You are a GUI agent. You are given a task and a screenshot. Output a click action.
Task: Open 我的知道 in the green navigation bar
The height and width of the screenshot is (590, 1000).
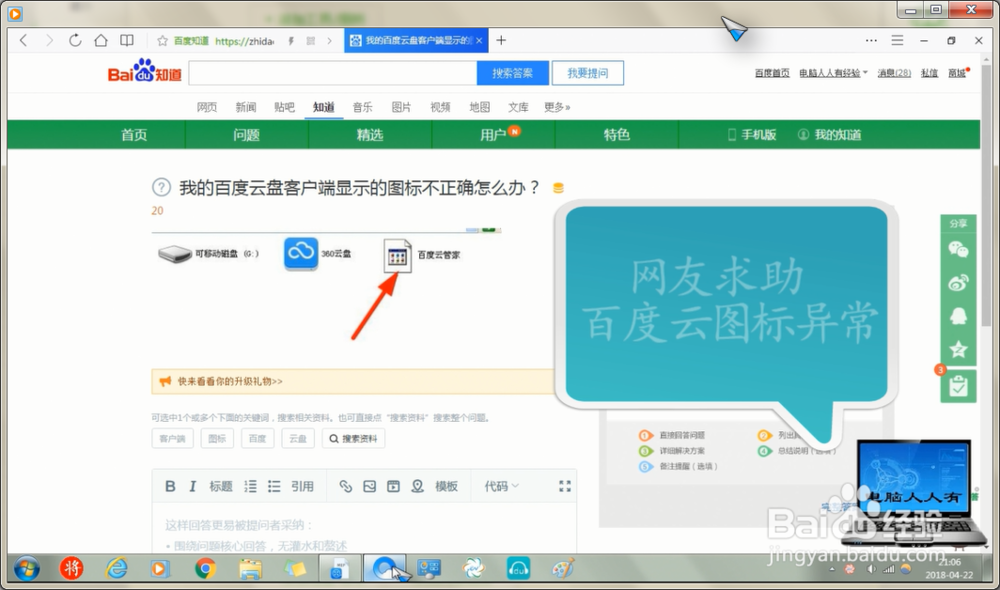coord(830,135)
